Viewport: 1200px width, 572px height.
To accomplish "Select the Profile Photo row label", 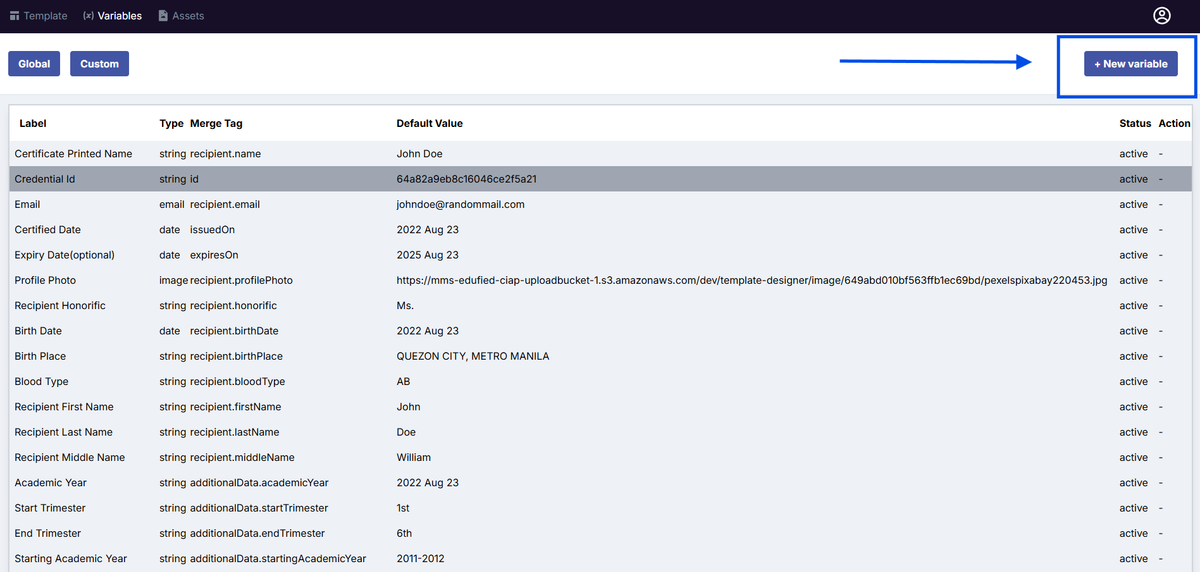I will pos(45,280).
